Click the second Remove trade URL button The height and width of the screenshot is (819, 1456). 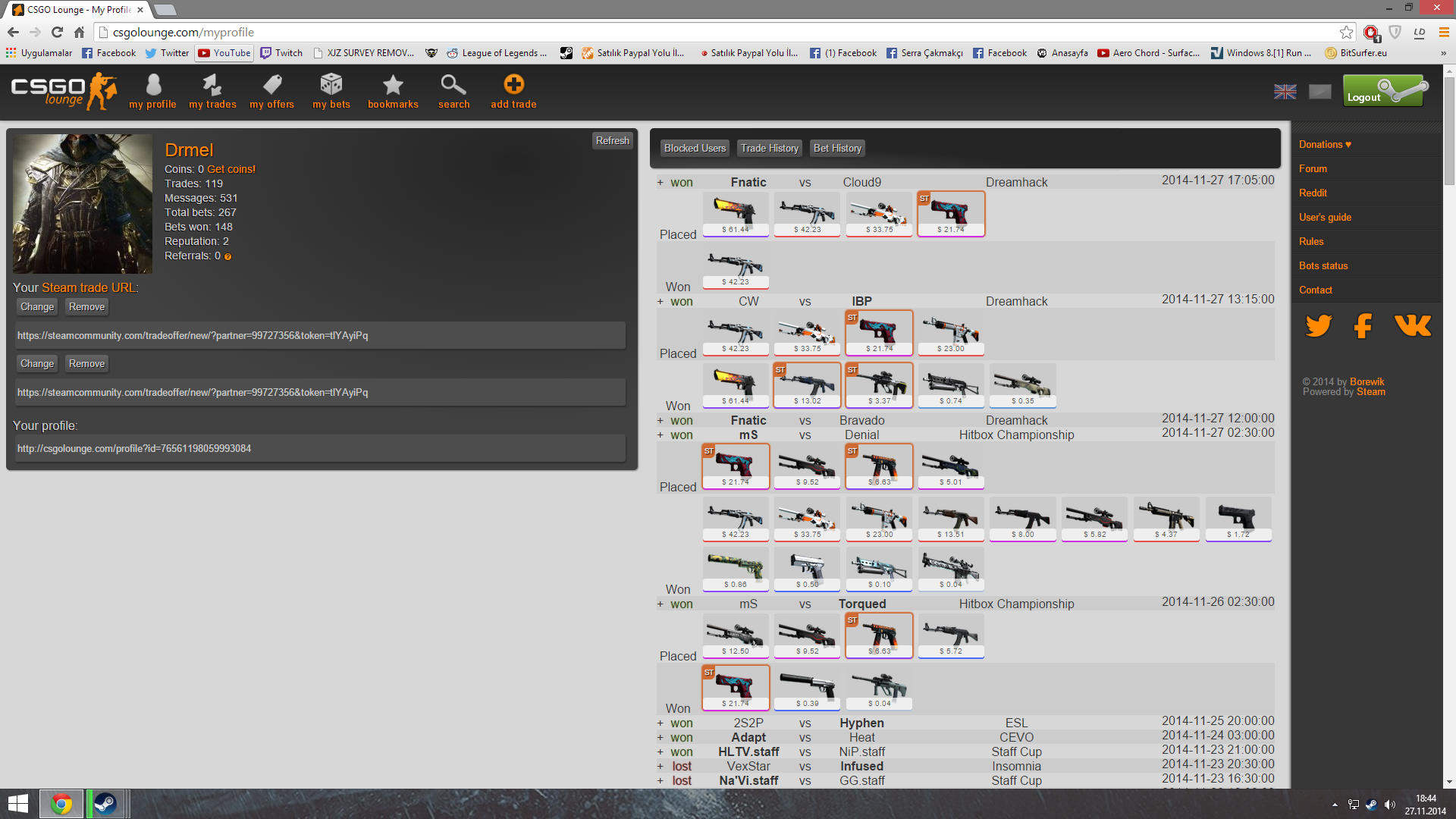click(86, 364)
